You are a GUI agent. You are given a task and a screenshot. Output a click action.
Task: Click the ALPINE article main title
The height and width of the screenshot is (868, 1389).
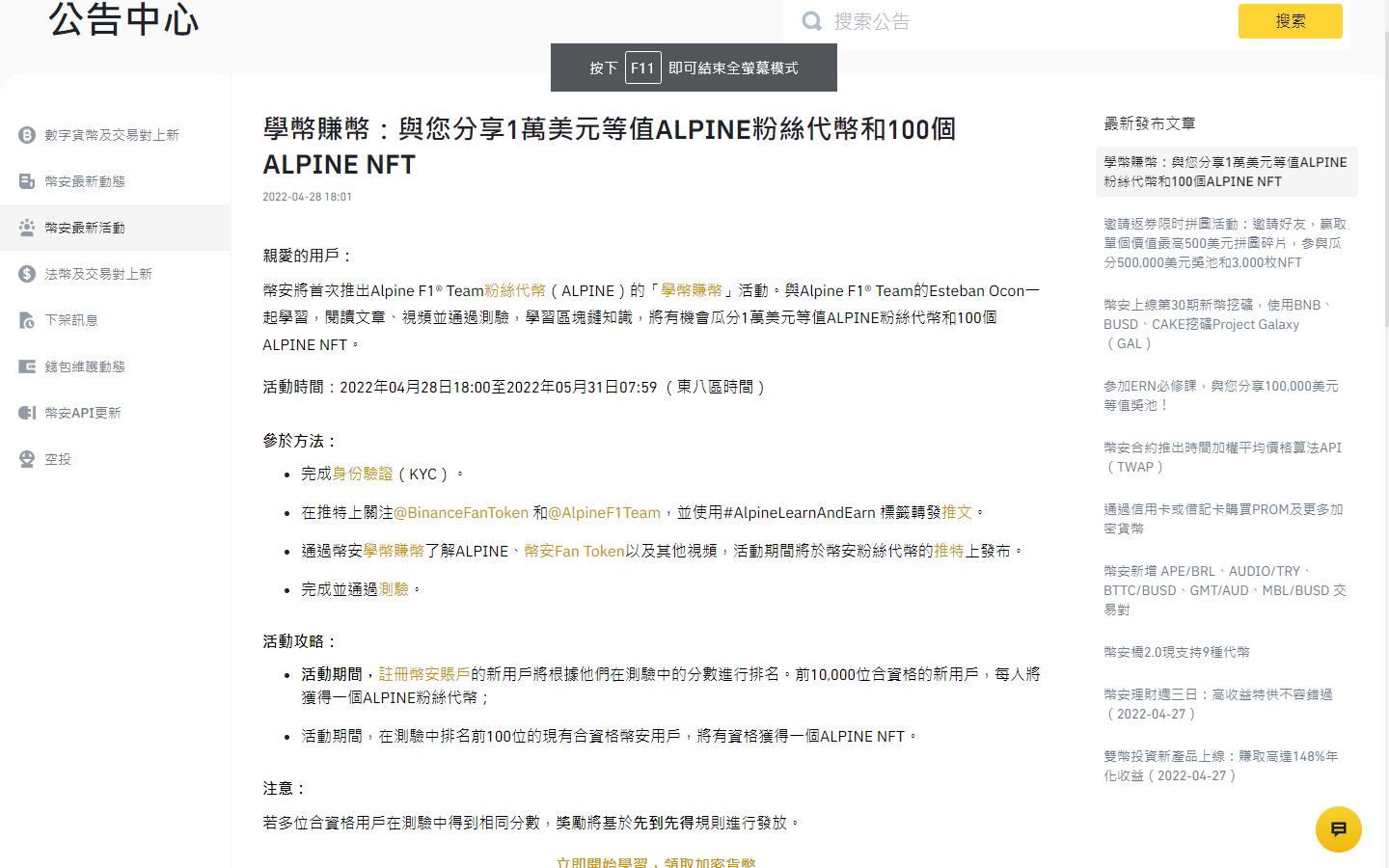(610, 147)
